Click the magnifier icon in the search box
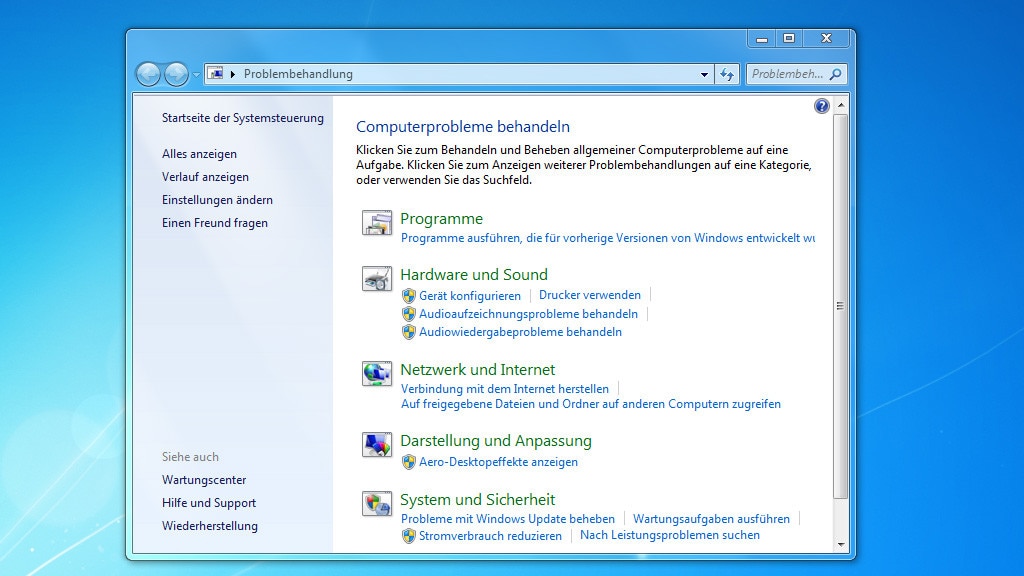The image size is (1024, 576). pos(835,74)
